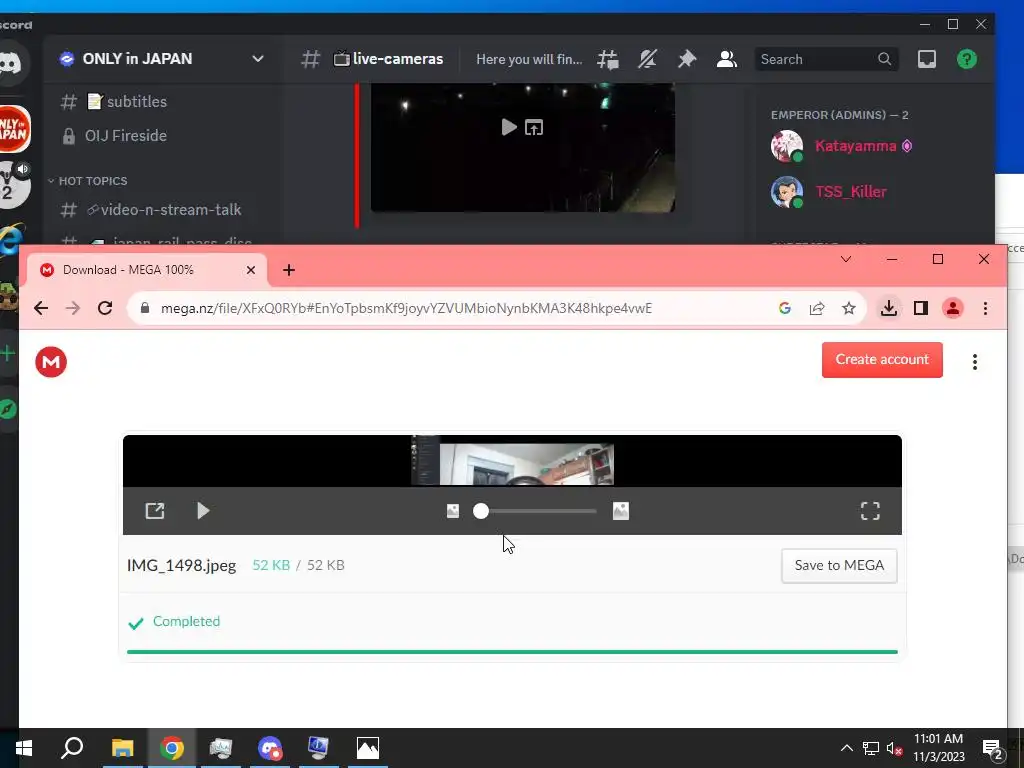Click the Completed status text

(186, 622)
